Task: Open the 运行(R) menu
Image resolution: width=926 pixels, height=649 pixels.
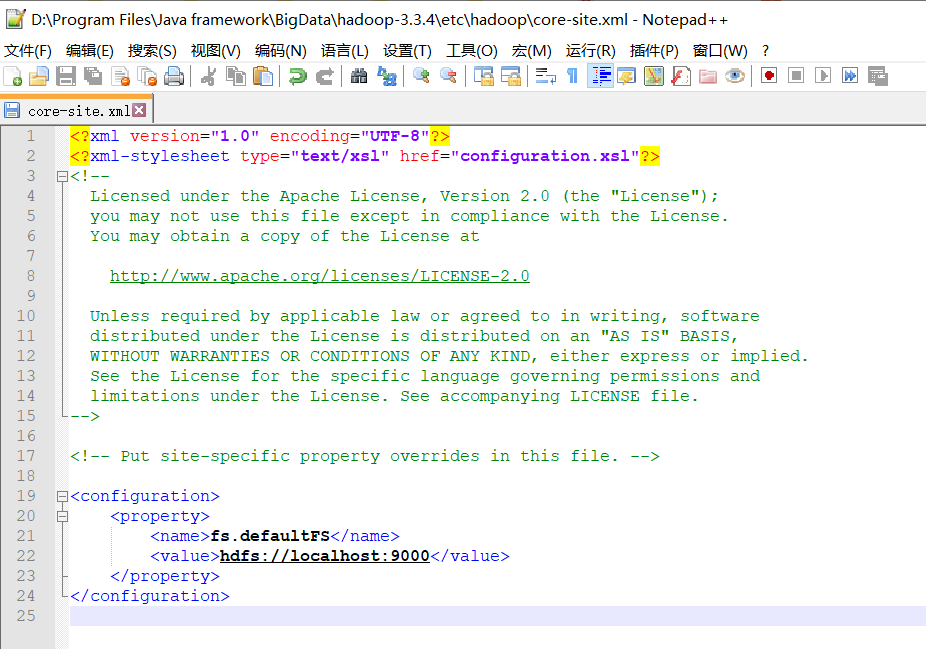Action: 591,51
